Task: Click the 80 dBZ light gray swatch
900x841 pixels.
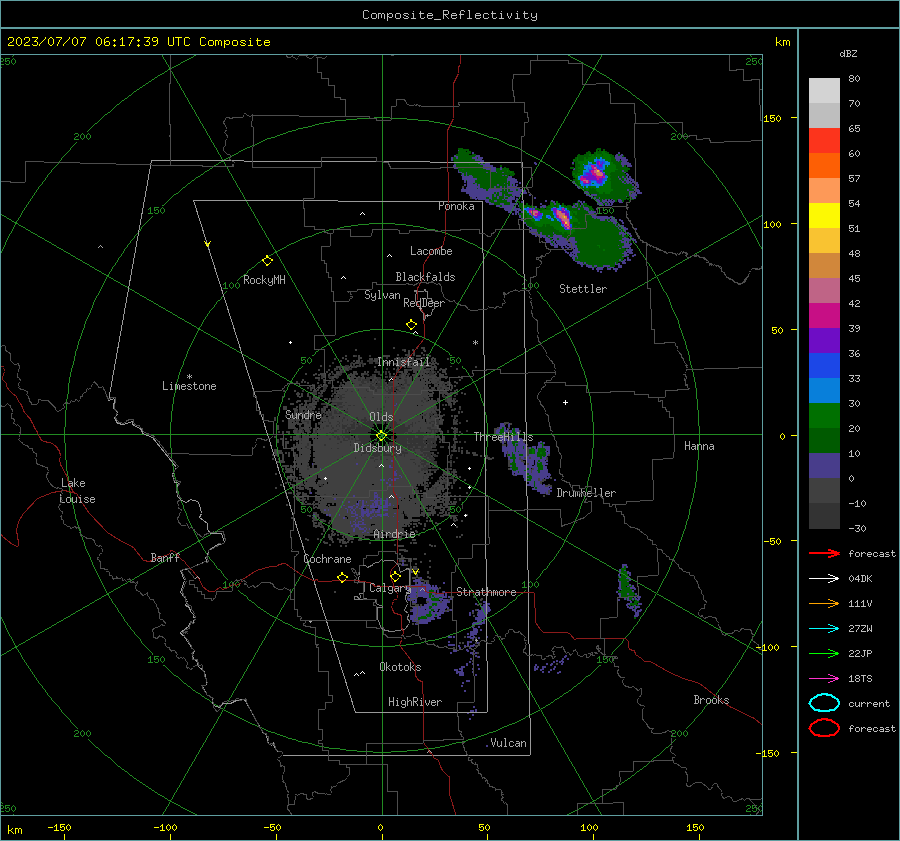Action: [x=824, y=90]
